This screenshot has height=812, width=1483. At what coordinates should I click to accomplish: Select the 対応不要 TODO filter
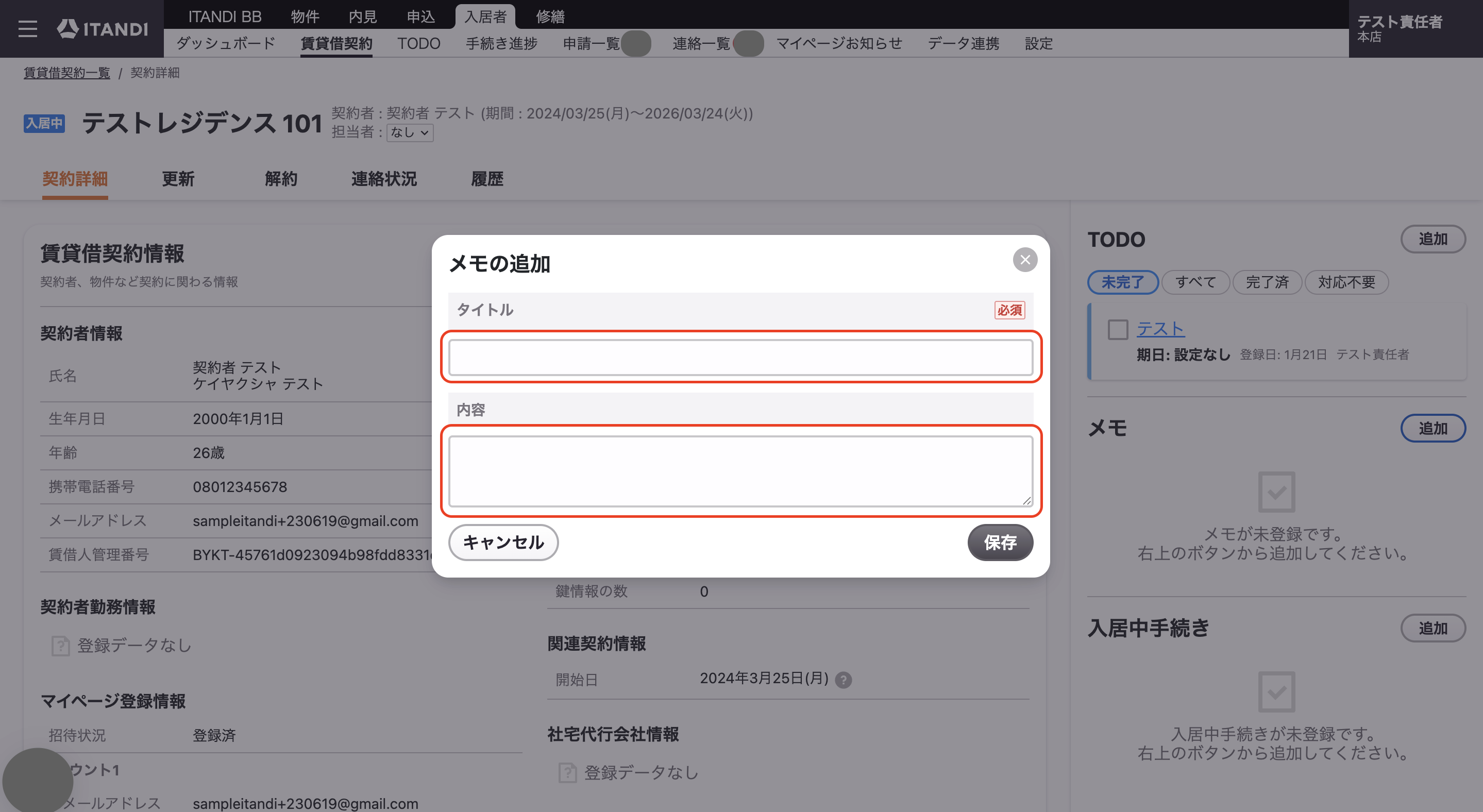coord(1346,282)
